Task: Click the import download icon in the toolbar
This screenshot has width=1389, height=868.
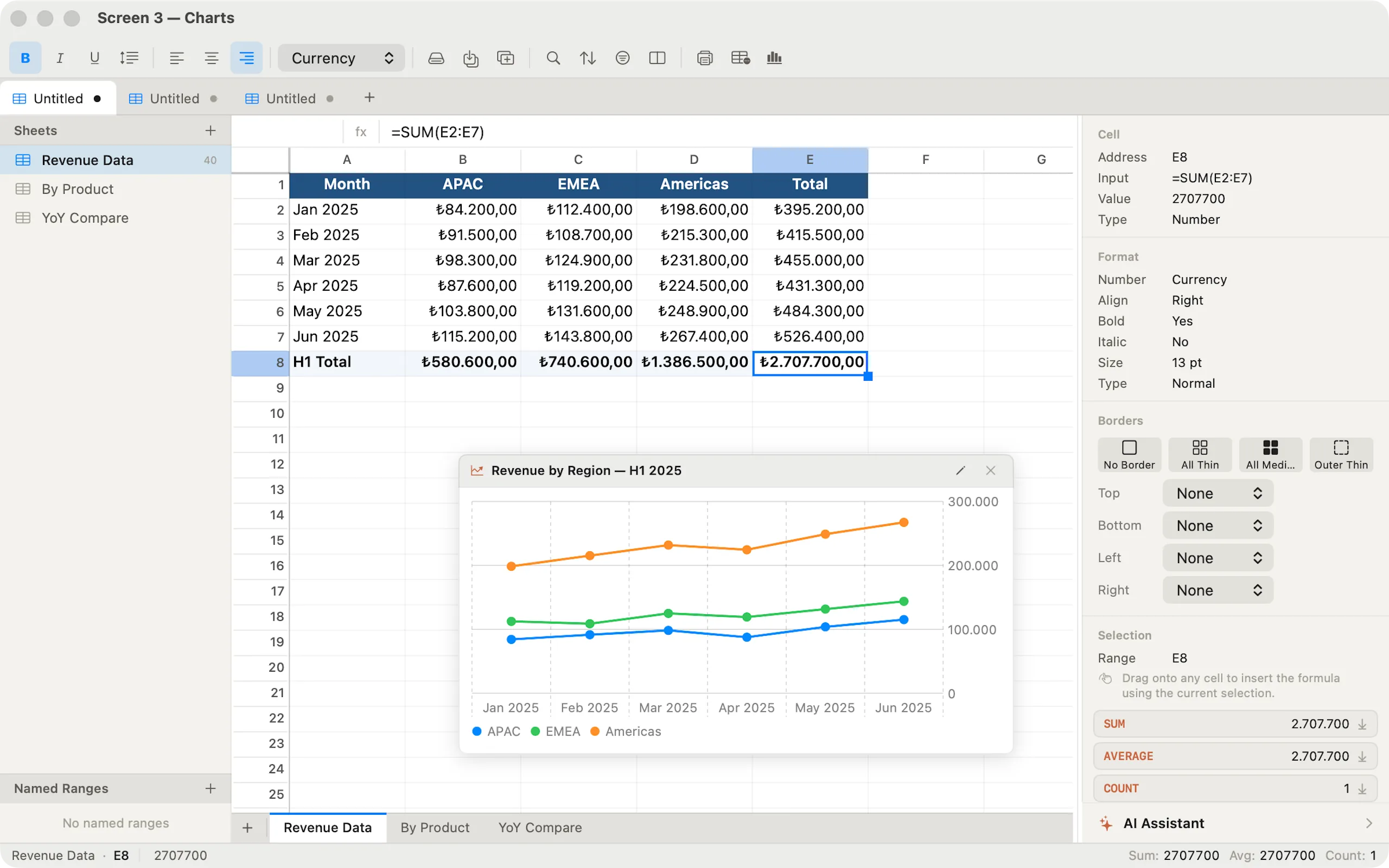Action: coord(470,58)
